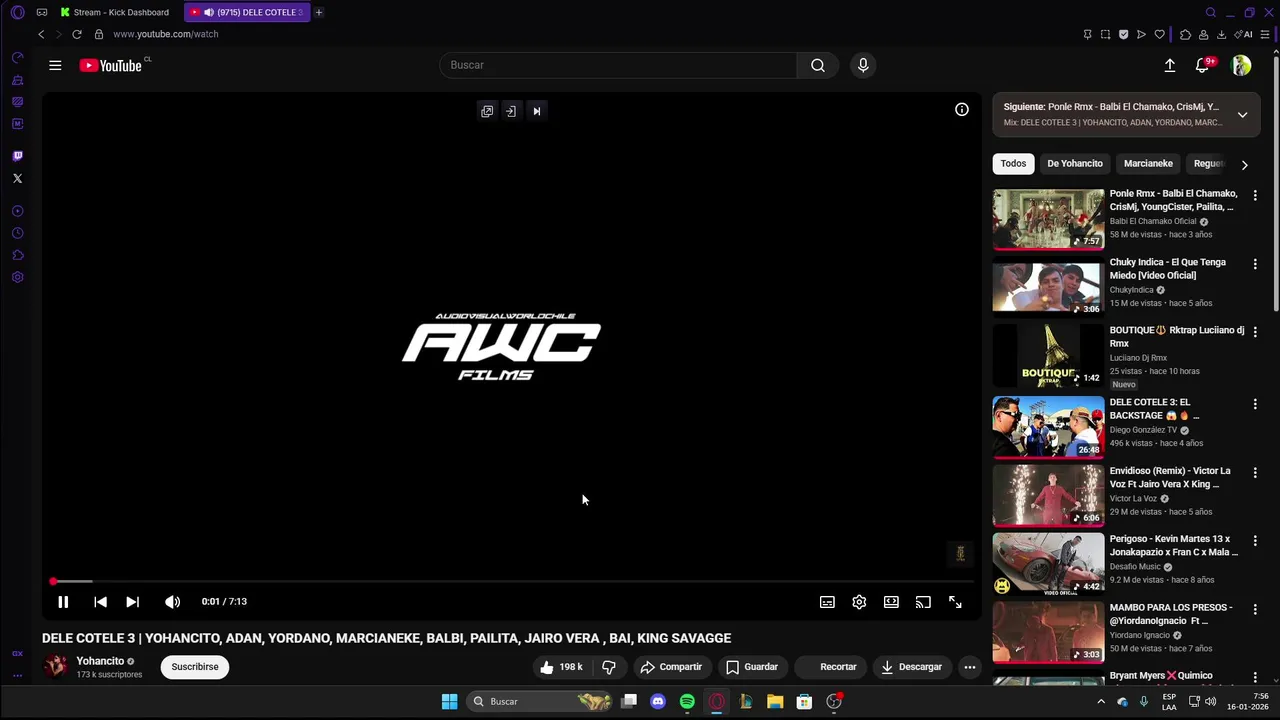Reload the page with the refresh icon
The width and height of the screenshot is (1280, 720).
tap(76, 34)
